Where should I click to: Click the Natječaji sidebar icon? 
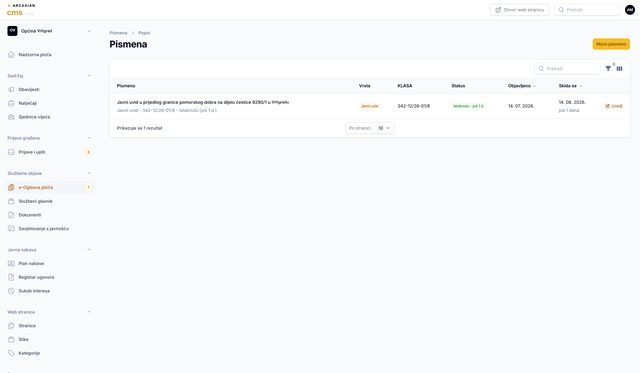(x=11, y=103)
